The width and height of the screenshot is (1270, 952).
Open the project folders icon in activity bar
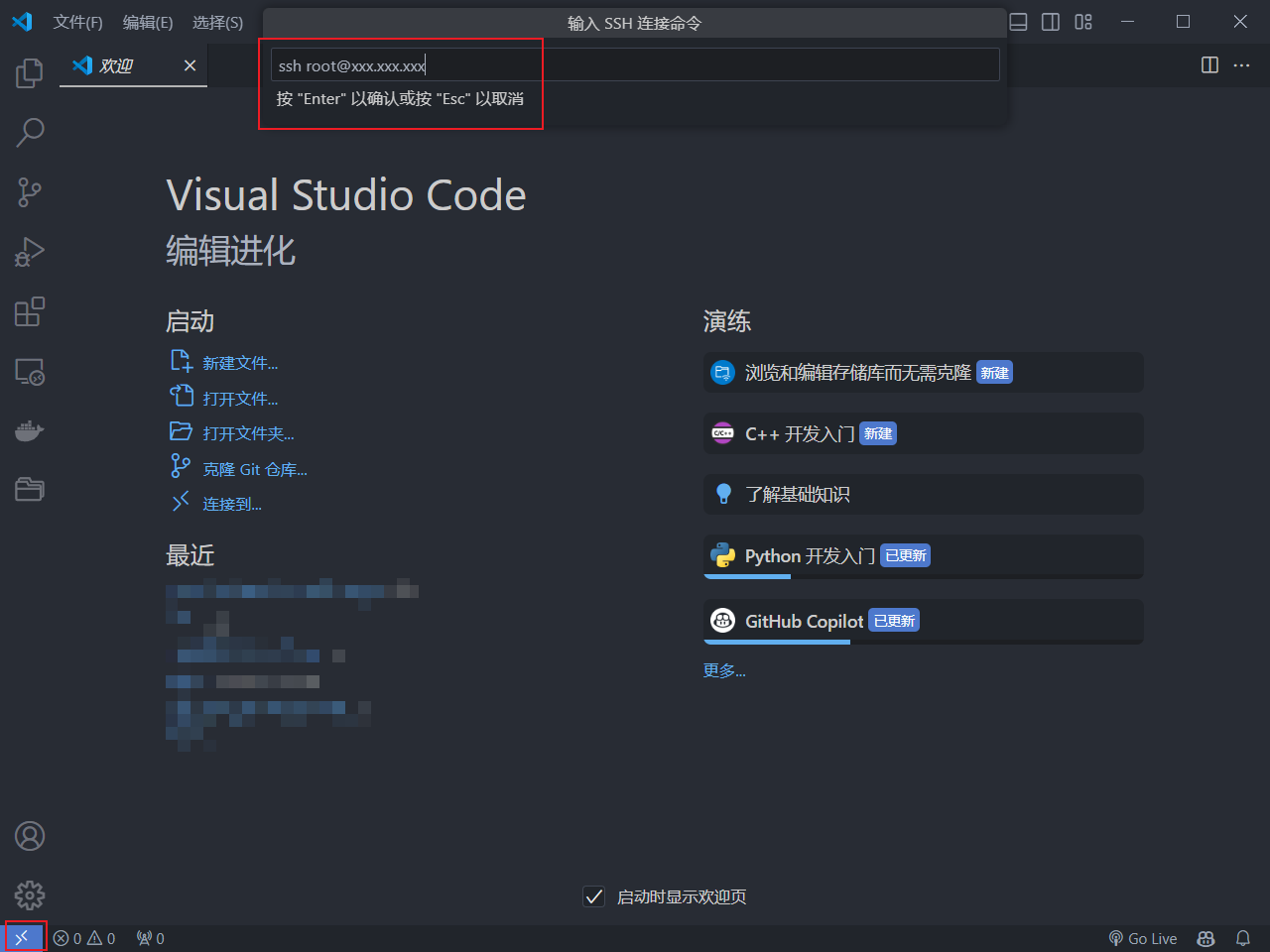[x=30, y=489]
